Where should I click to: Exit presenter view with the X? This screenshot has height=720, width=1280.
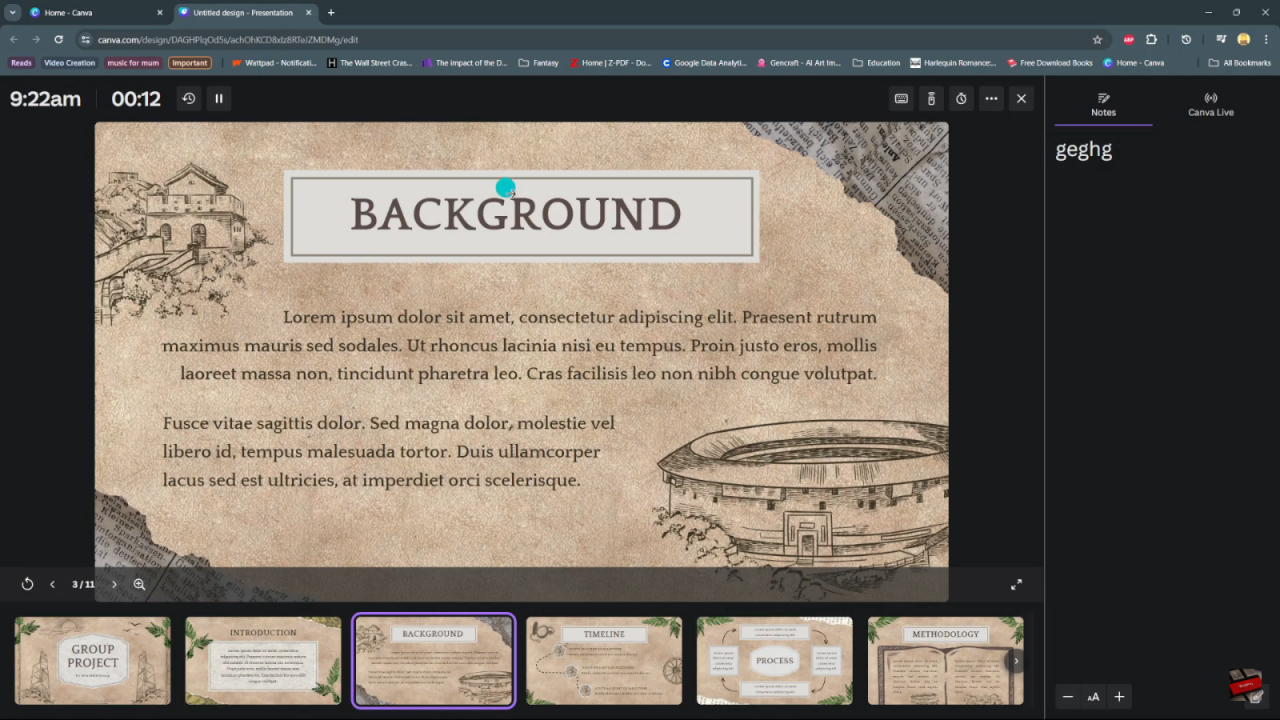click(x=1021, y=98)
